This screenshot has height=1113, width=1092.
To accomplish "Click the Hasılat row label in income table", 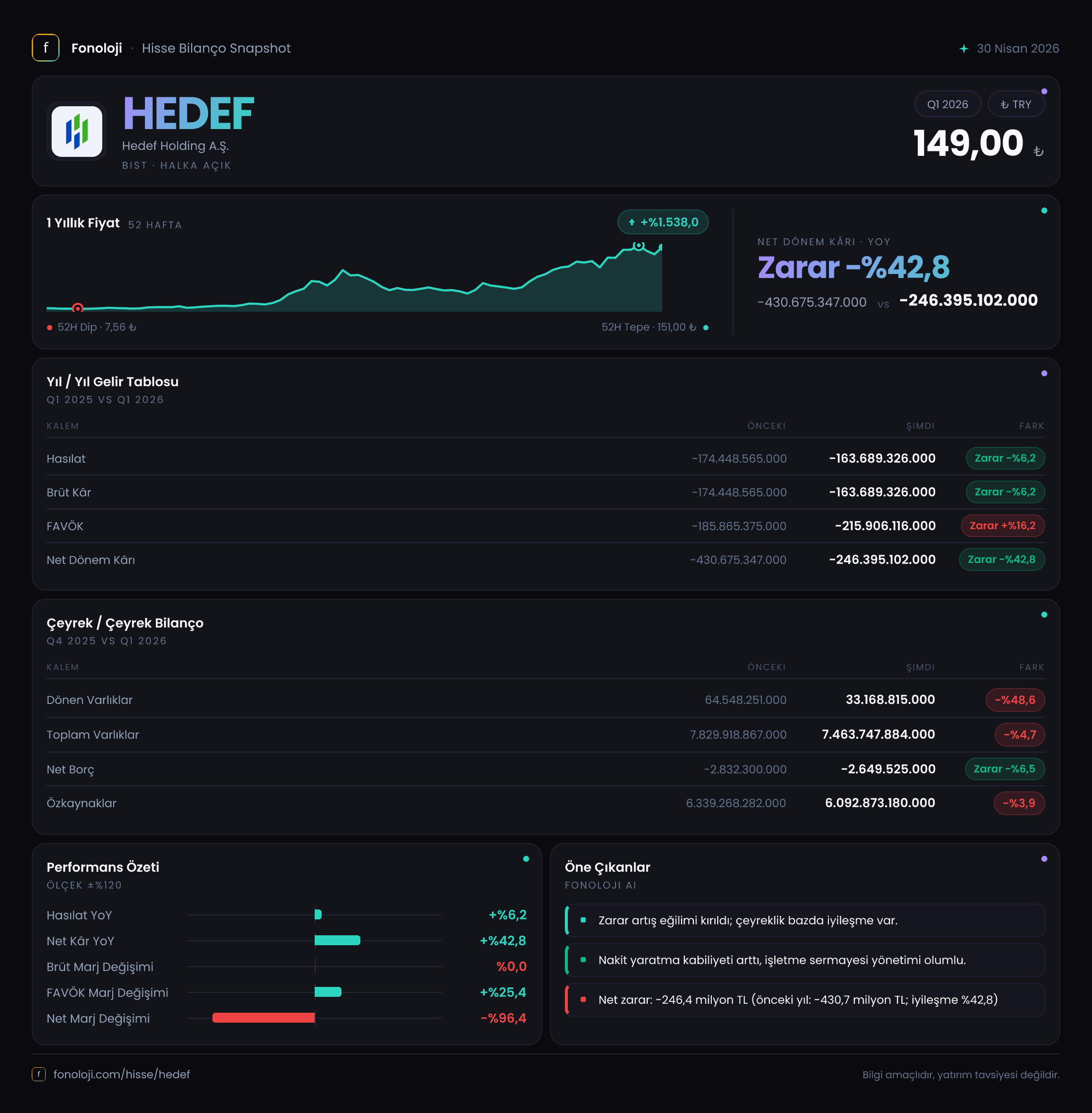I will (x=66, y=459).
